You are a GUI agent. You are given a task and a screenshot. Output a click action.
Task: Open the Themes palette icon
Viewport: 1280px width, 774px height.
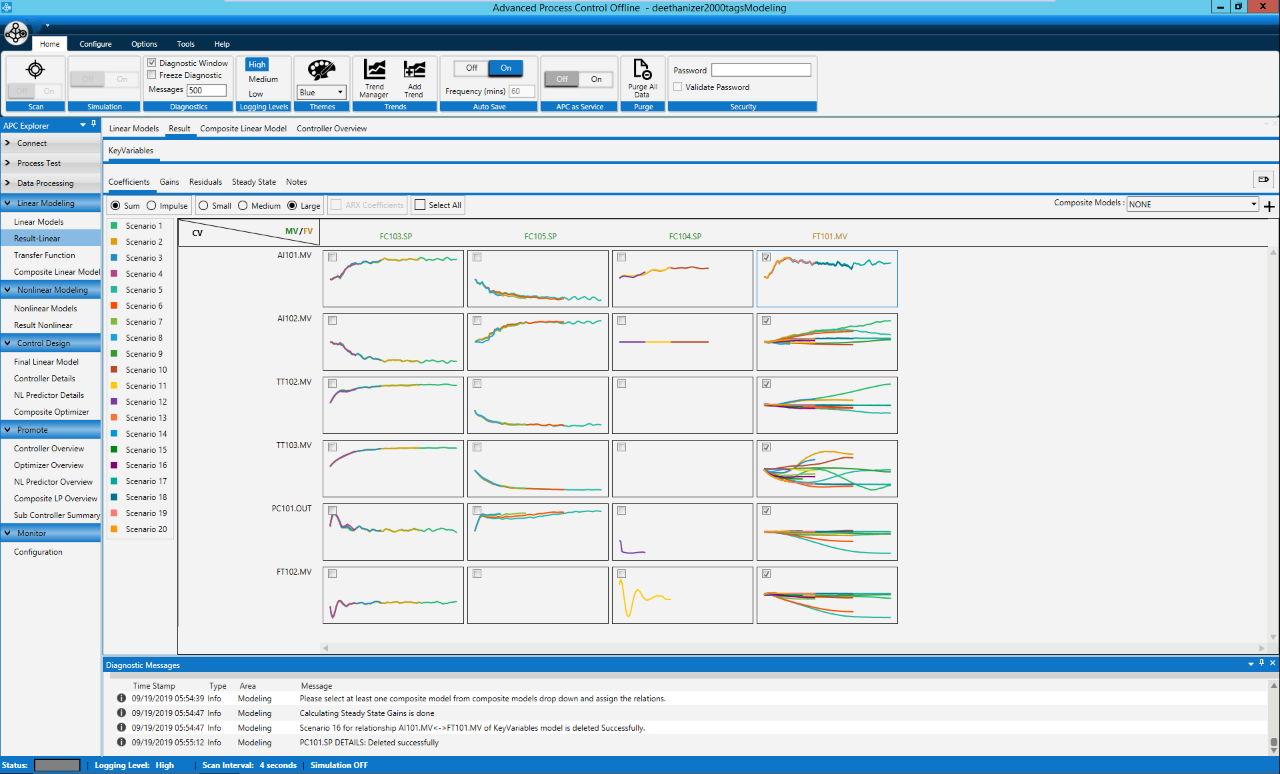pyautogui.click(x=321, y=70)
